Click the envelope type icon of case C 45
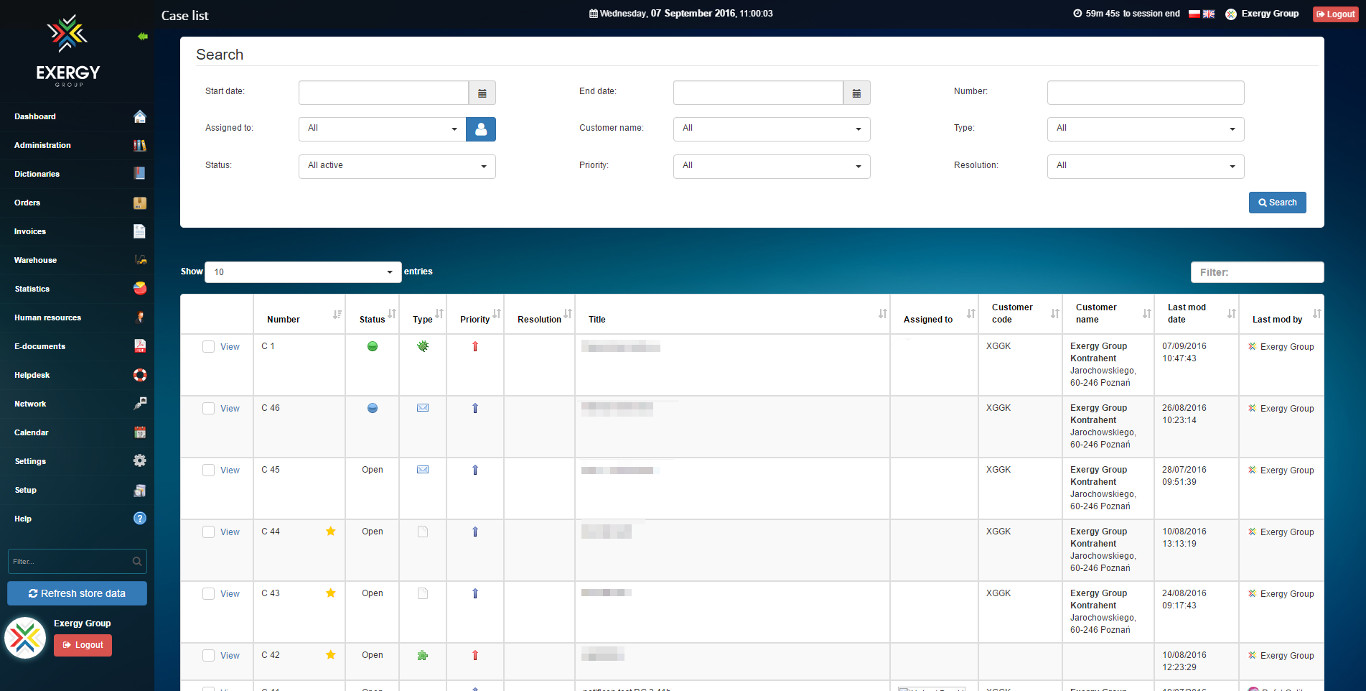 (422, 469)
